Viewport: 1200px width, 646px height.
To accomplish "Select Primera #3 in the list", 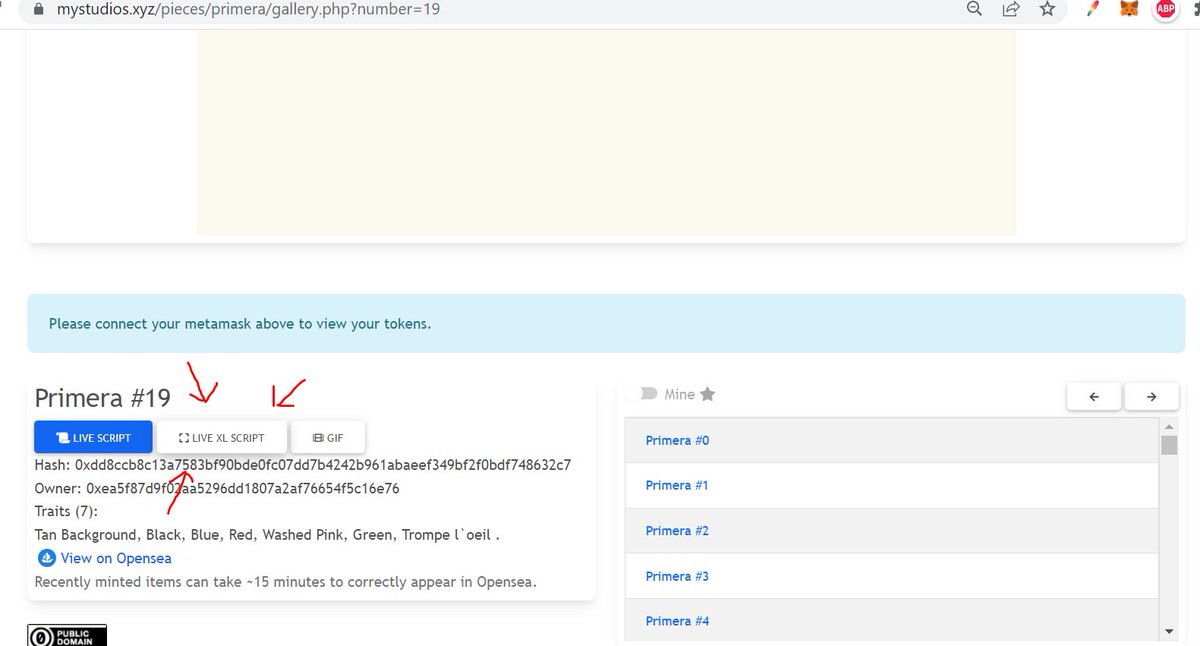I will click(892, 576).
